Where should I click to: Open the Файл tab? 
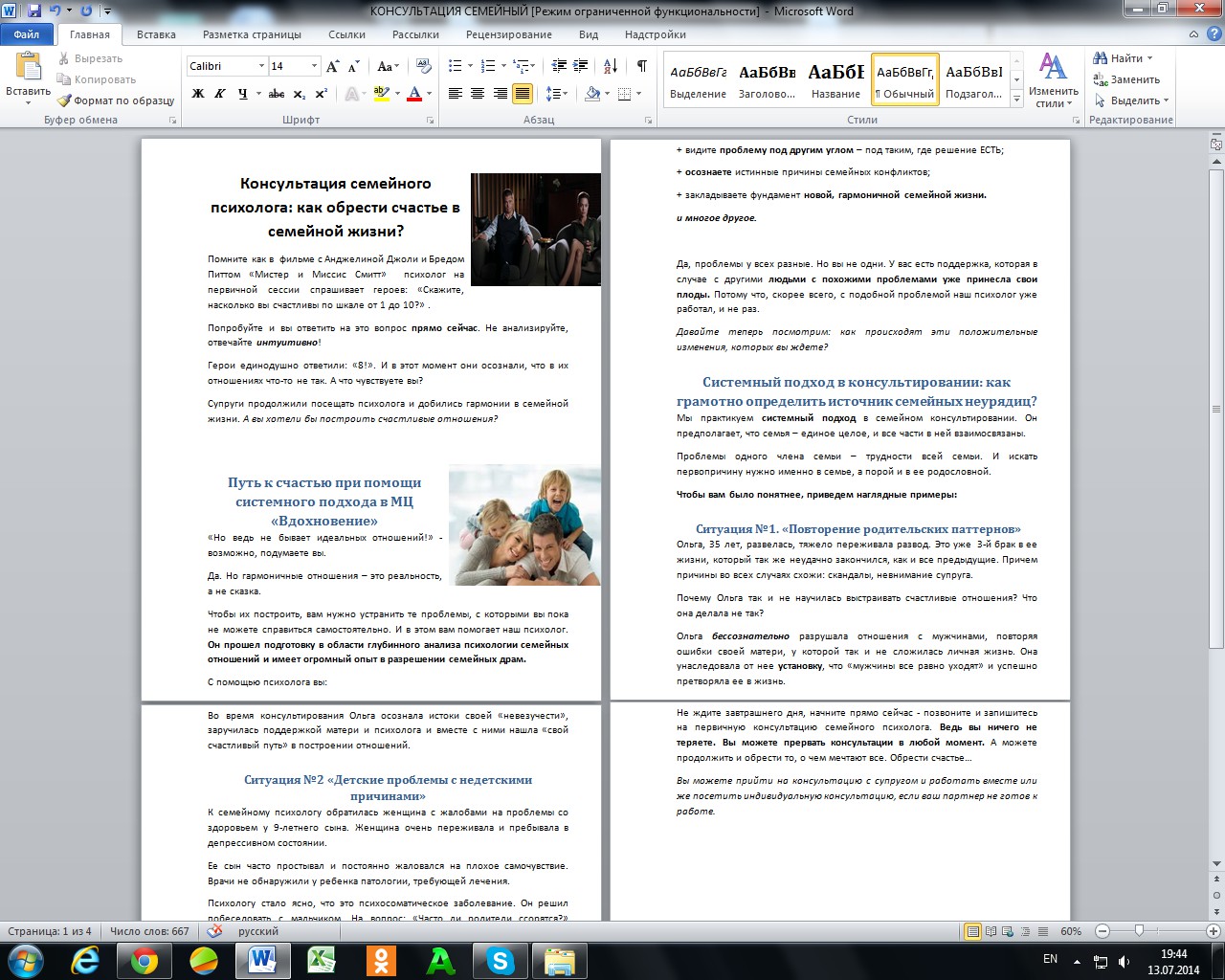(x=27, y=34)
